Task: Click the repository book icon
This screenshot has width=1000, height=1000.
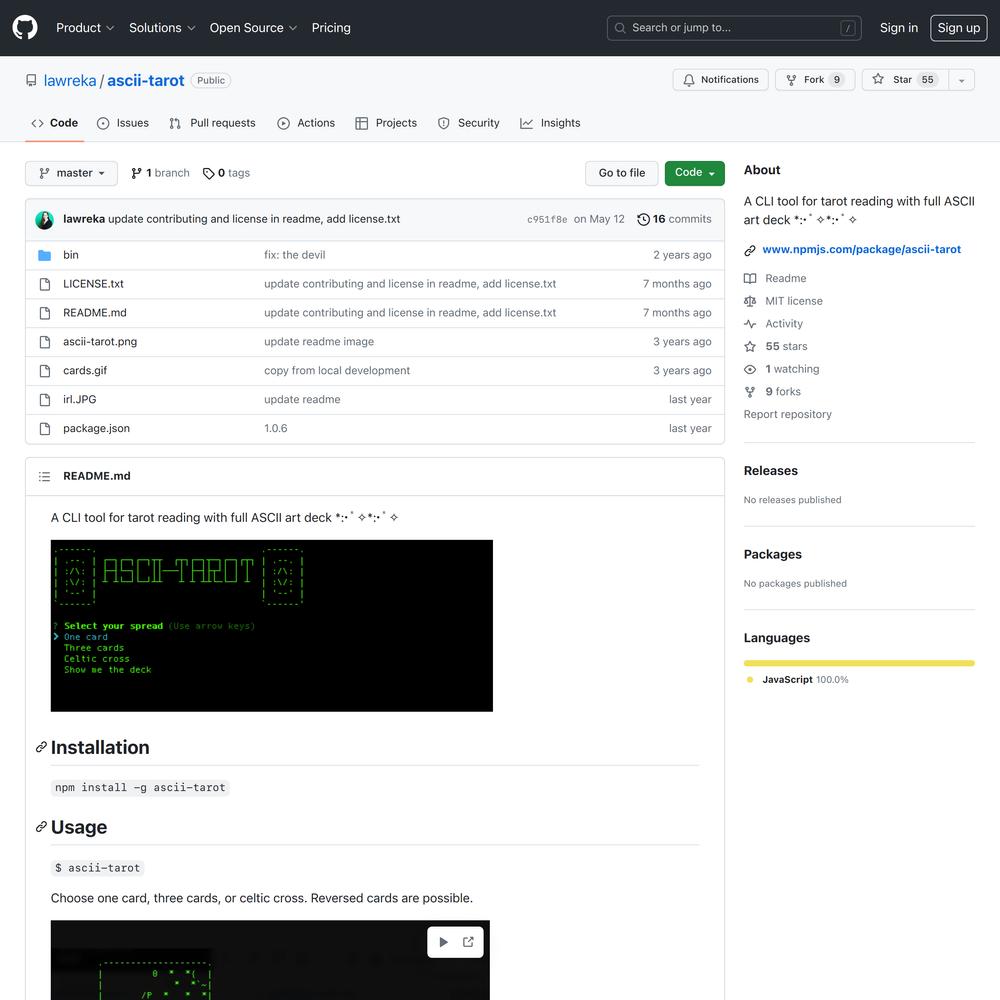Action: pos(31,80)
